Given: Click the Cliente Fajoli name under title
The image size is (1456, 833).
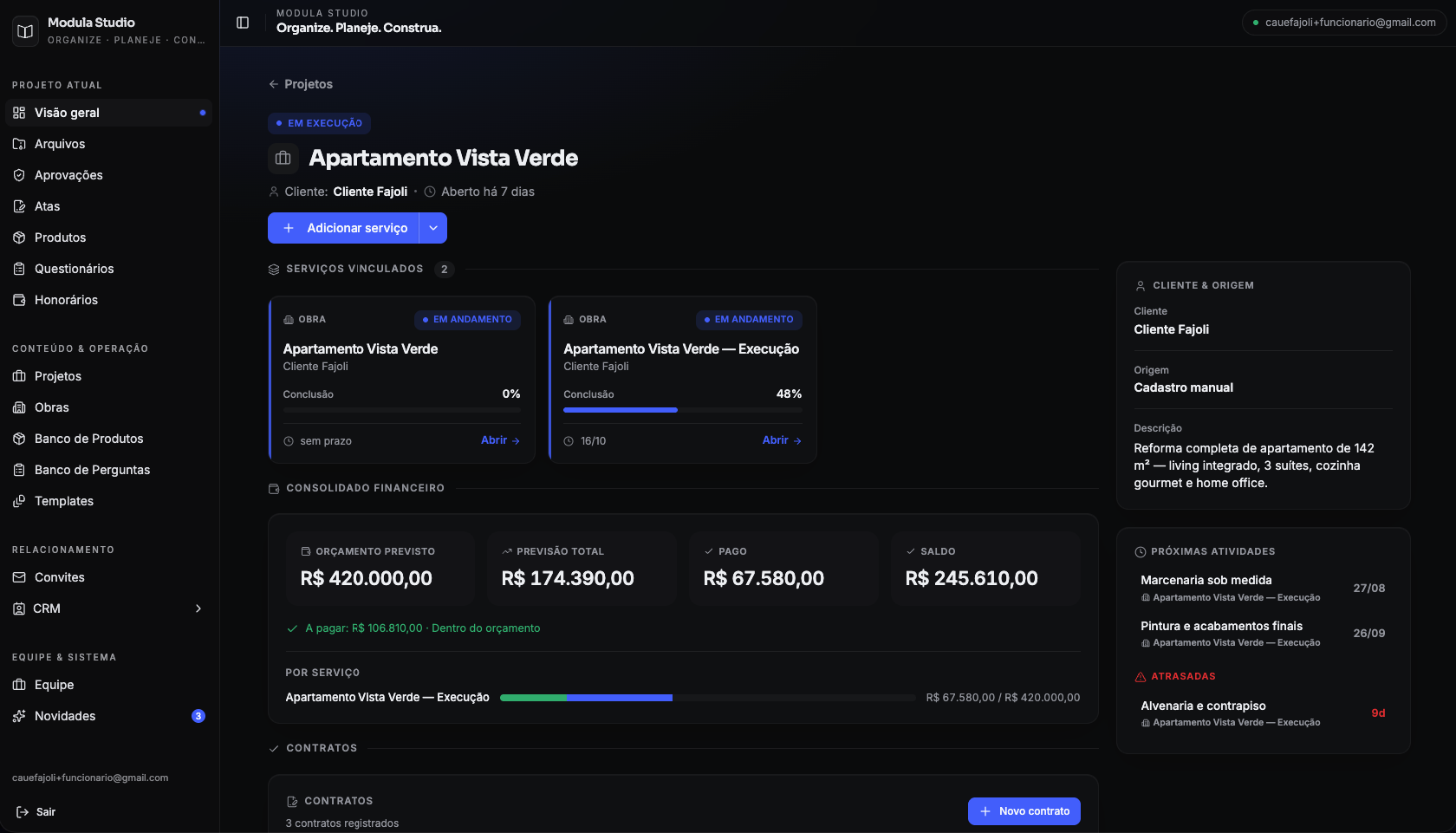Looking at the screenshot, I should point(370,192).
